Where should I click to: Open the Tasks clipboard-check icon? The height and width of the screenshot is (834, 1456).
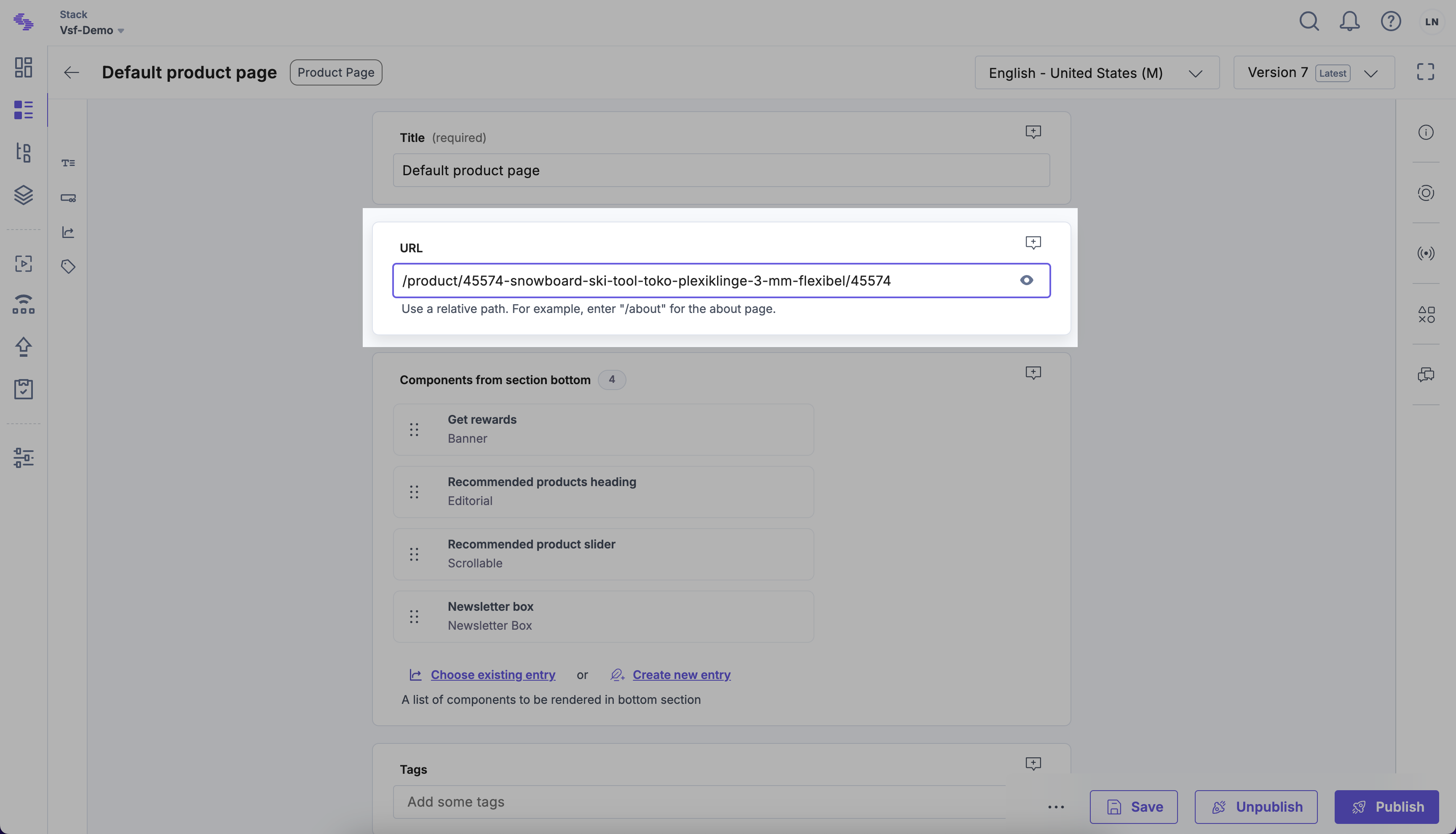pos(24,389)
